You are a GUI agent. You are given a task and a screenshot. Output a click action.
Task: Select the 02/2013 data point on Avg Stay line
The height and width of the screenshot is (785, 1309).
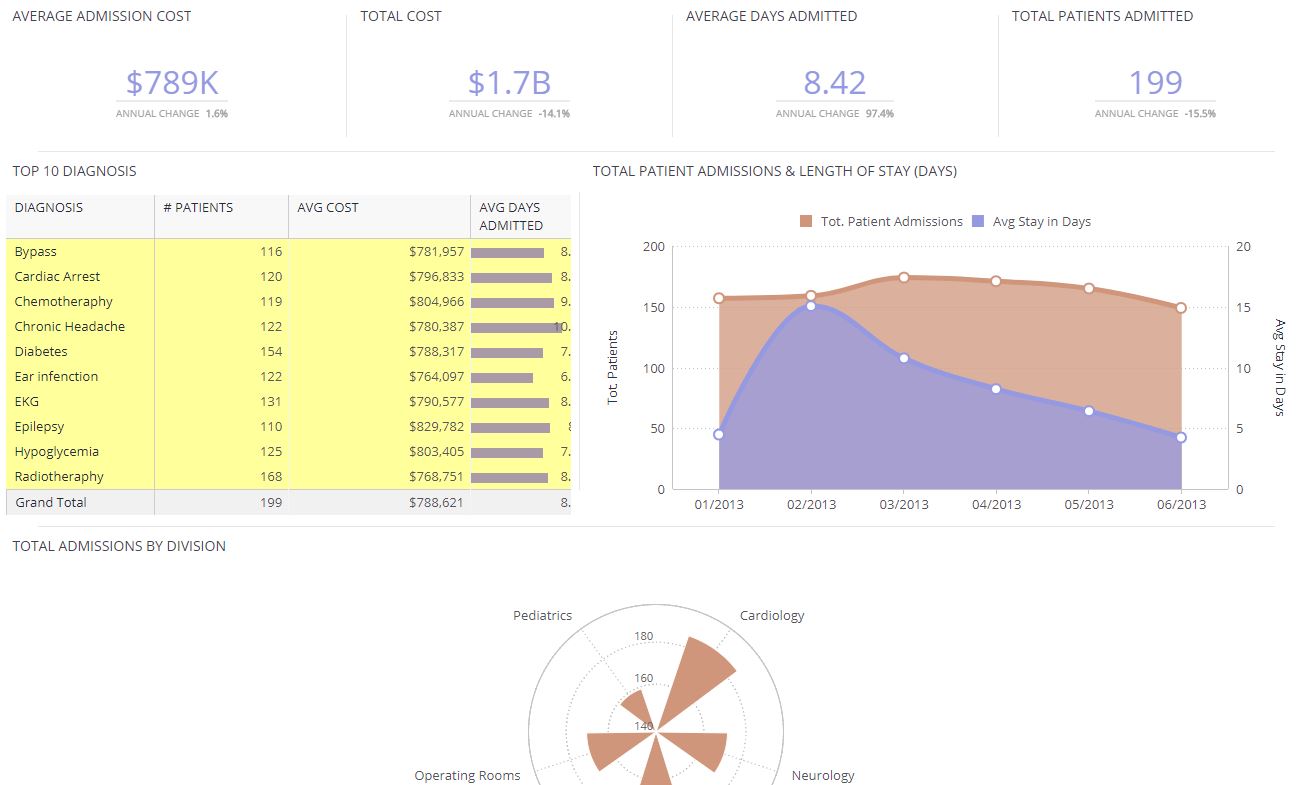(810, 305)
